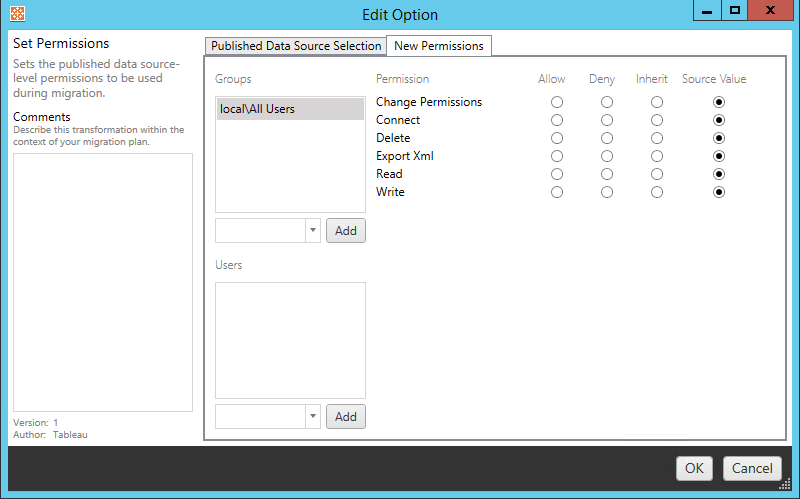Screen dimensions: 800x499
Task: Click Add button under Groups
Action: tap(346, 231)
